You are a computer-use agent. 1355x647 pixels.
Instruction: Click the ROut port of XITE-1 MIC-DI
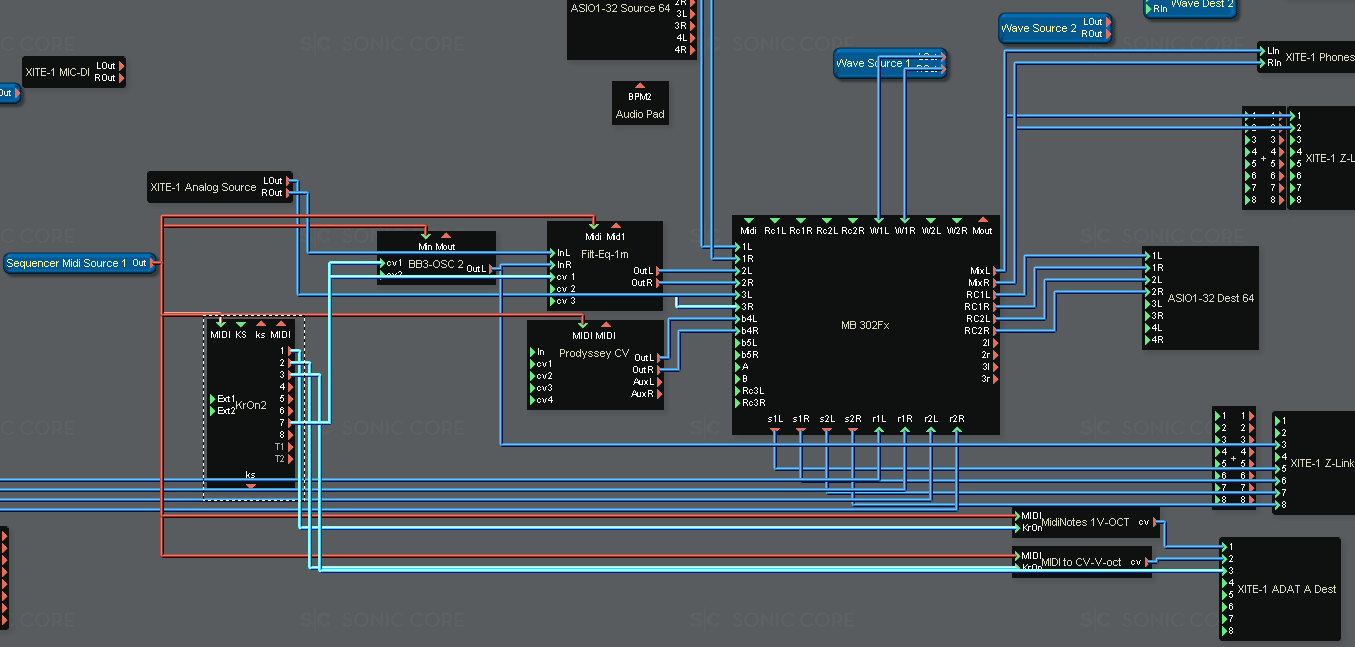click(x=121, y=78)
